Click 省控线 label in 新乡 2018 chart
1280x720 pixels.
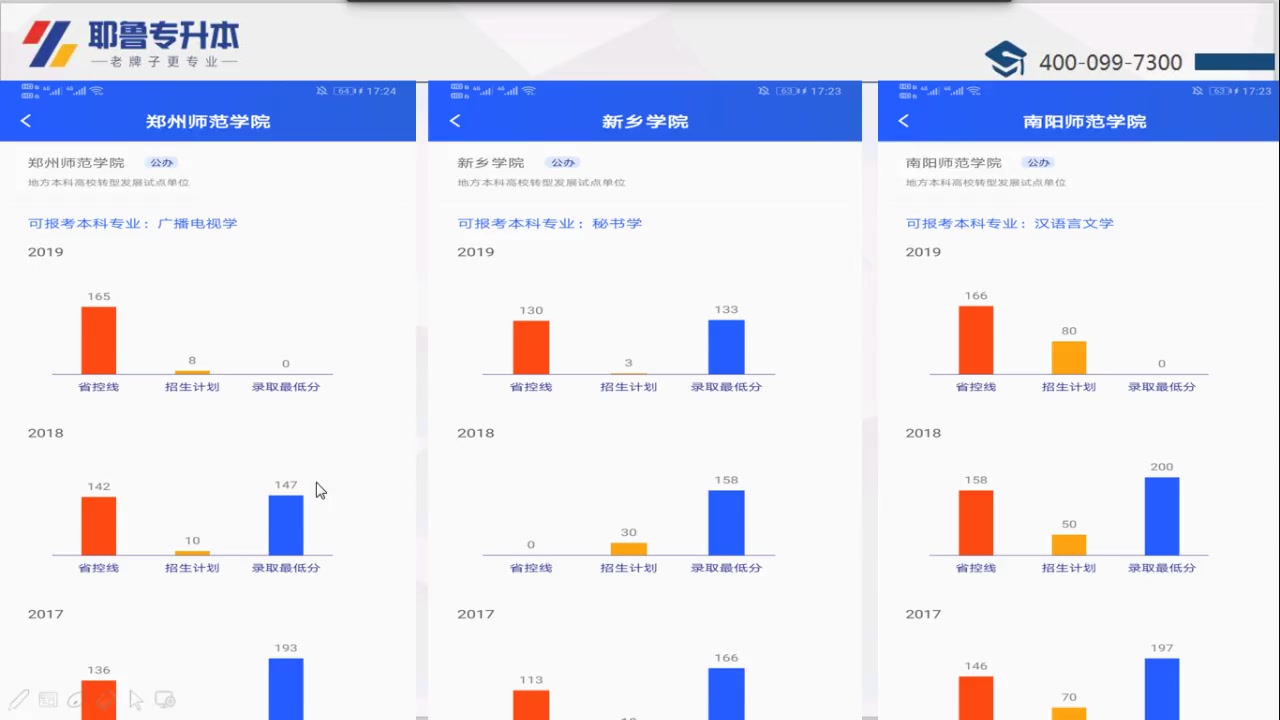531,568
